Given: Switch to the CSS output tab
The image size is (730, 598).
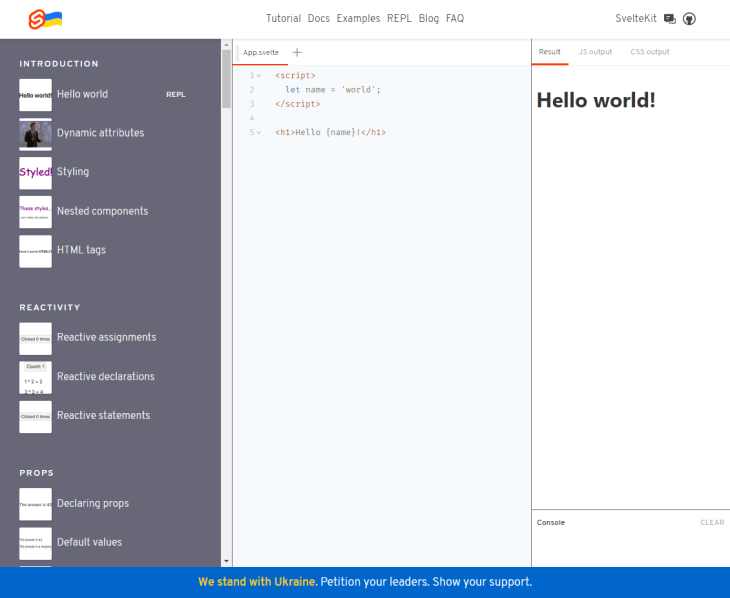Looking at the screenshot, I should pos(649,52).
